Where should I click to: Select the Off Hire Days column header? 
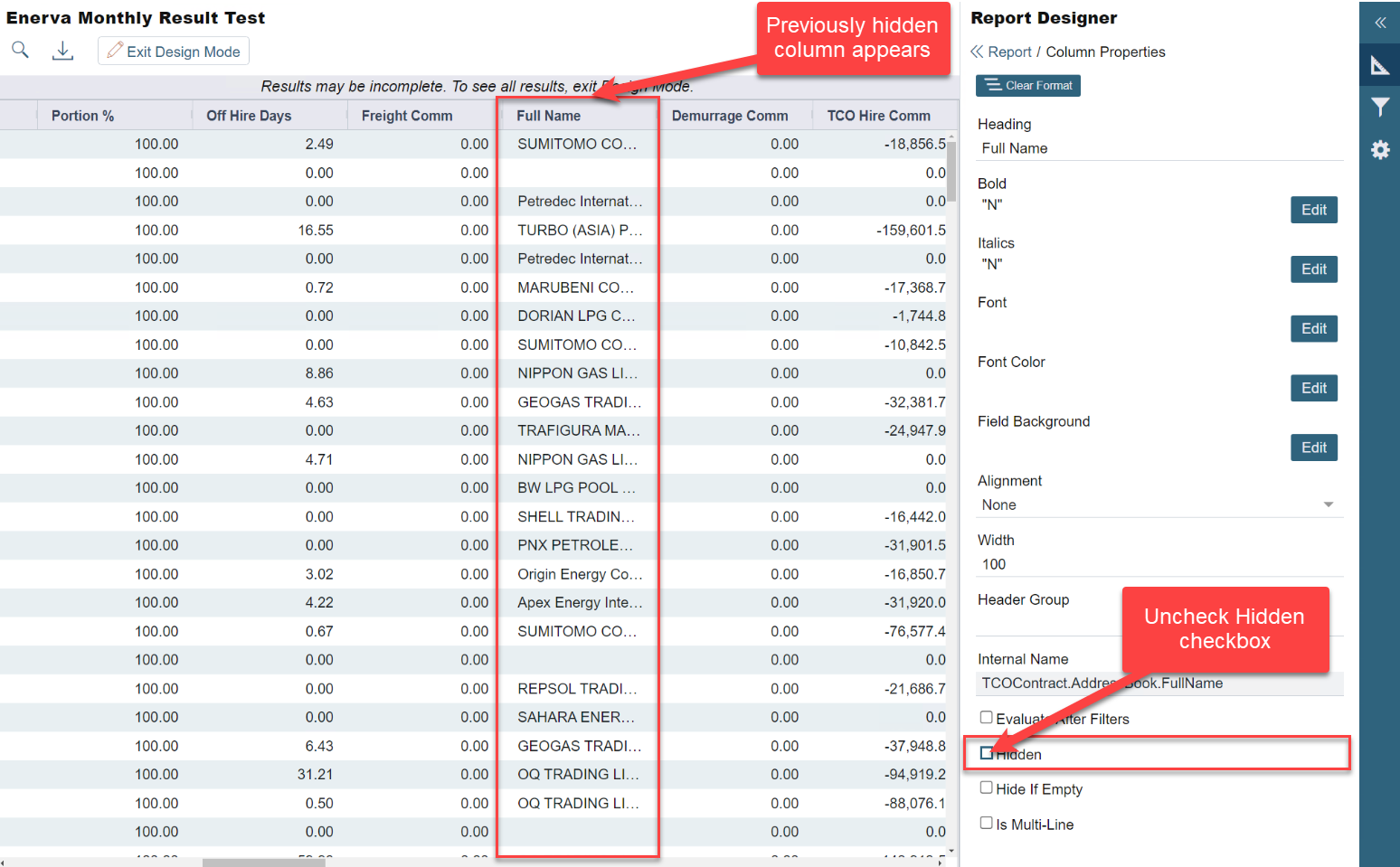pyautogui.click(x=249, y=116)
